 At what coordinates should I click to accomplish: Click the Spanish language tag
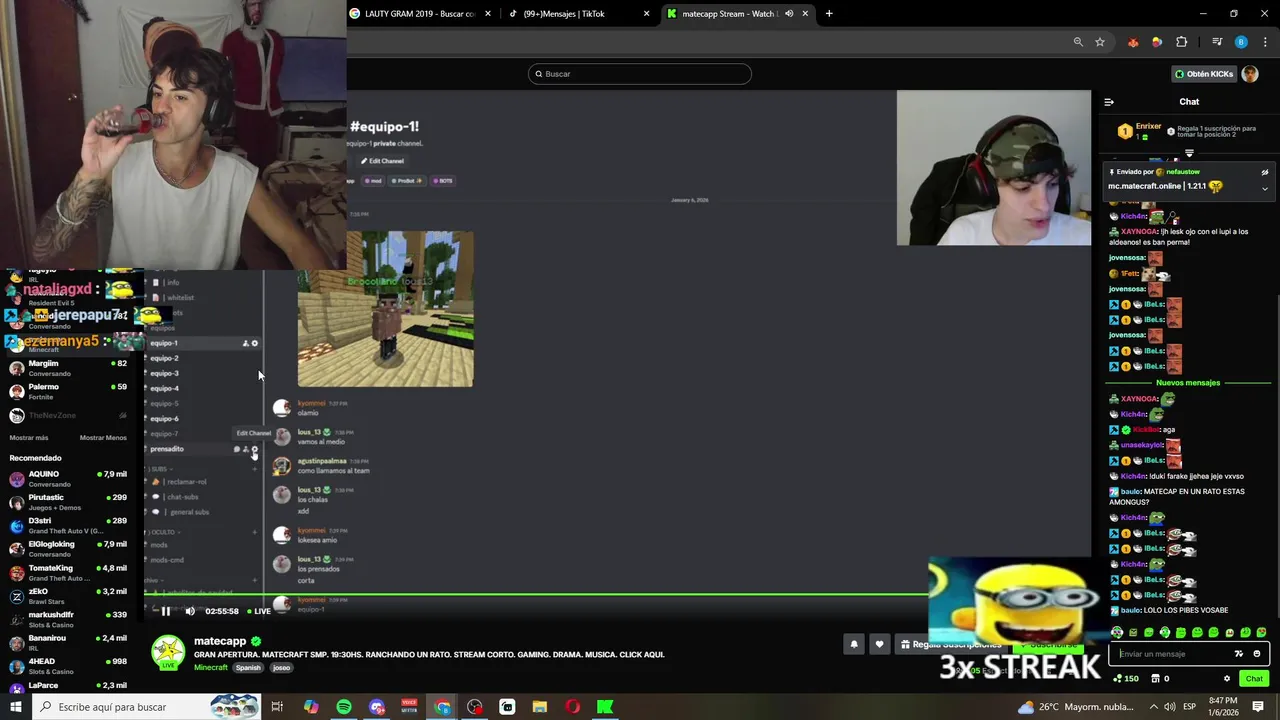tap(248, 668)
